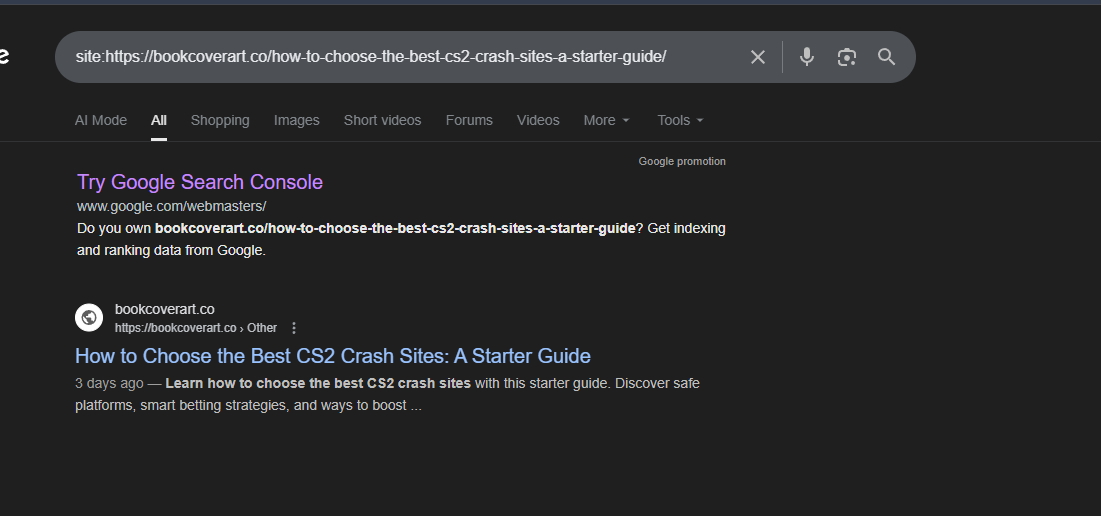Open the Short videos tab
The height and width of the screenshot is (516, 1101).
pos(382,120)
